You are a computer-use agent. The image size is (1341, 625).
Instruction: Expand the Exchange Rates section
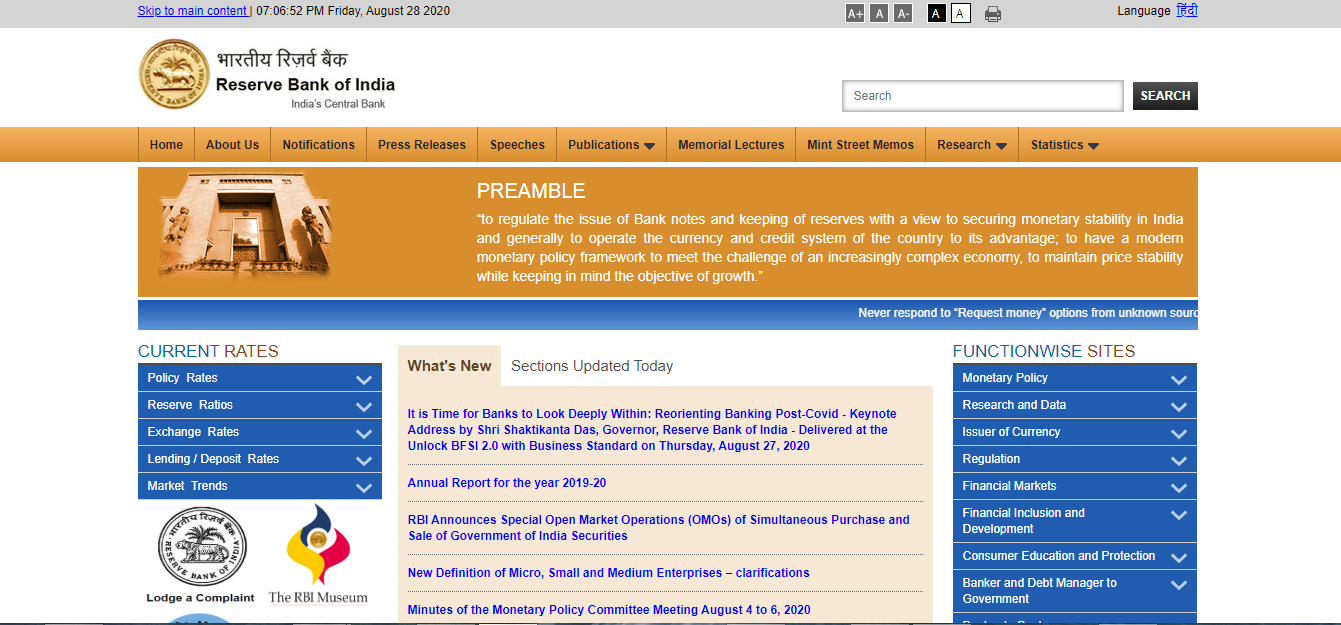260,432
